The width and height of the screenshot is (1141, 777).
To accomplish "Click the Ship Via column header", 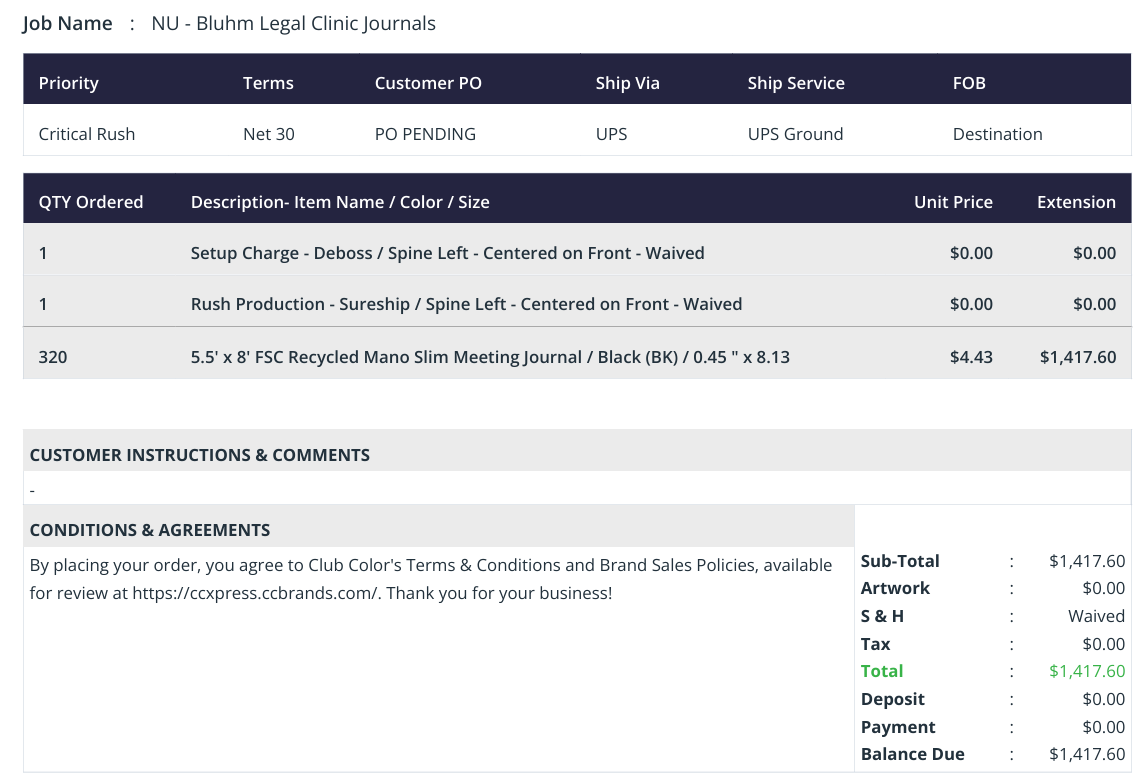I will click(x=627, y=83).
